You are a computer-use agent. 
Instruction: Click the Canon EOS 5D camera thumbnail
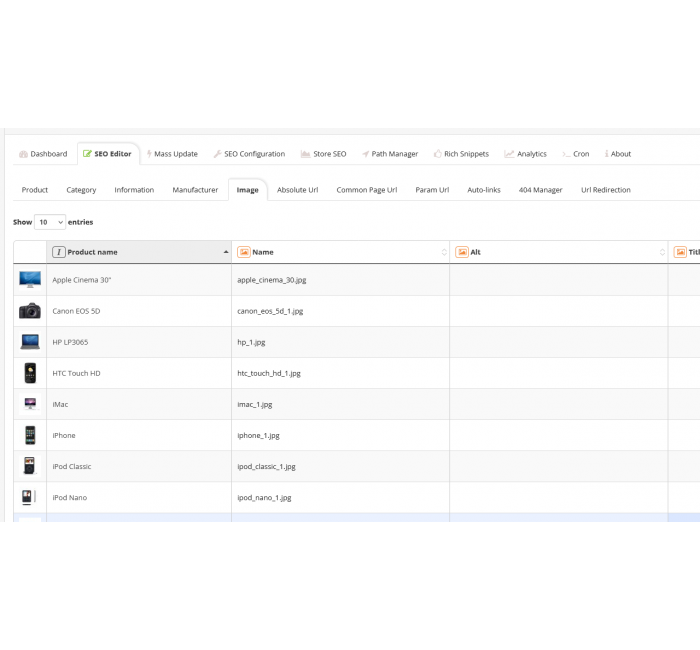click(x=30, y=311)
